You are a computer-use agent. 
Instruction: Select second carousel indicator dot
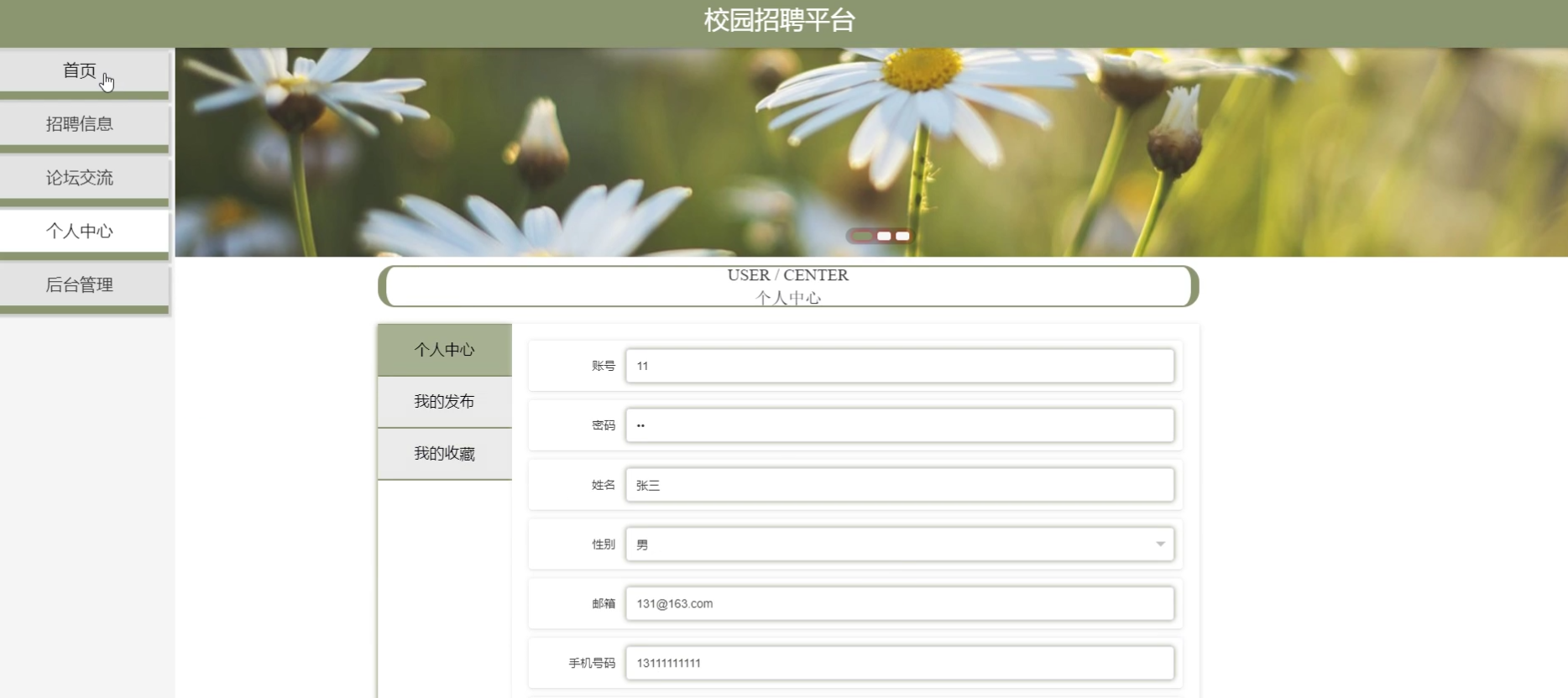884,236
